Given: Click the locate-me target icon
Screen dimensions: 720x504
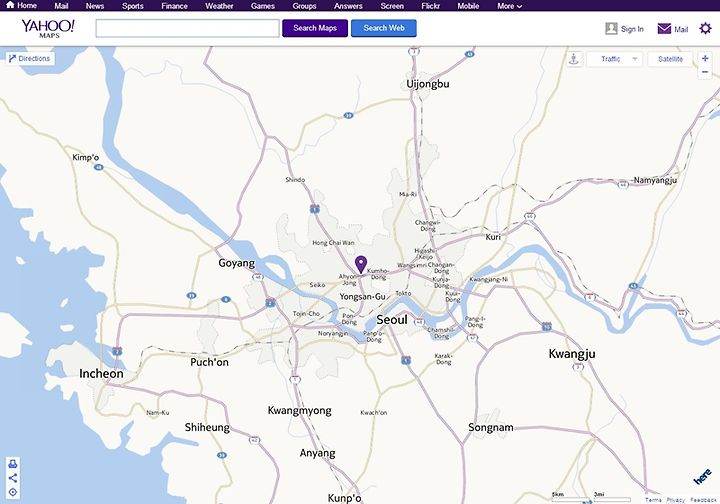Looking at the screenshot, I should 13,492.
